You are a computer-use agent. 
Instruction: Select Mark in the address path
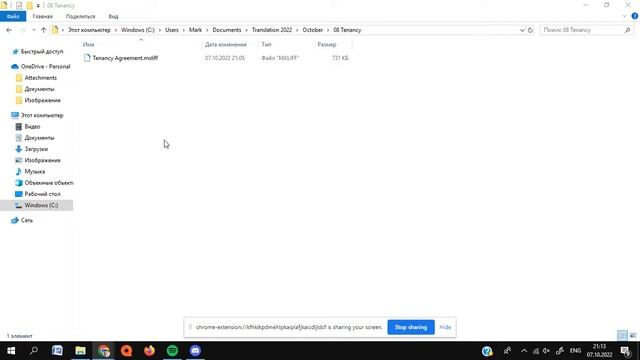point(195,30)
